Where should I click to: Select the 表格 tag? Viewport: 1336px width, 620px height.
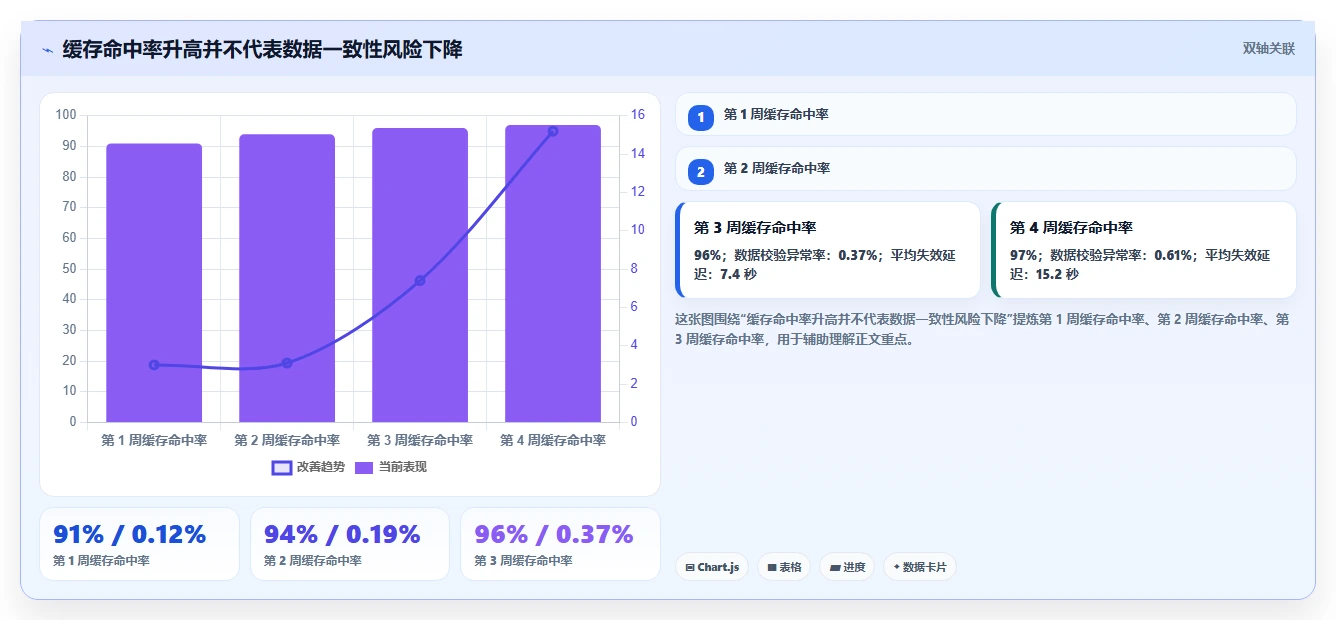784,567
